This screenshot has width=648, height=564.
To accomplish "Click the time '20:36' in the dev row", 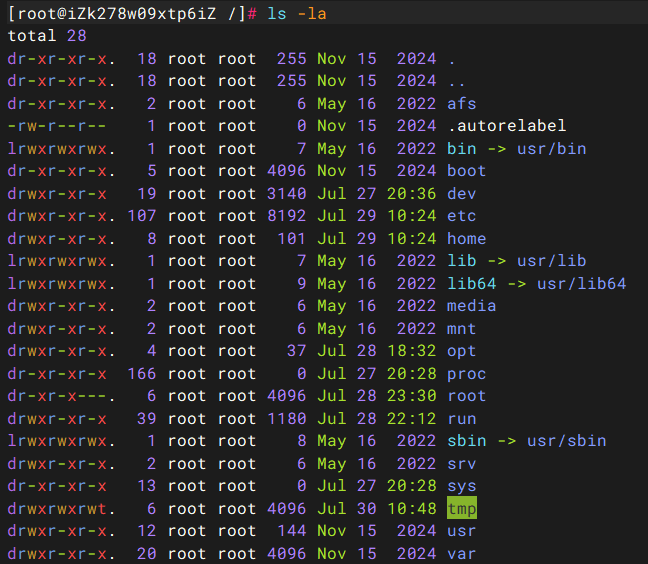I will [x=412, y=193].
